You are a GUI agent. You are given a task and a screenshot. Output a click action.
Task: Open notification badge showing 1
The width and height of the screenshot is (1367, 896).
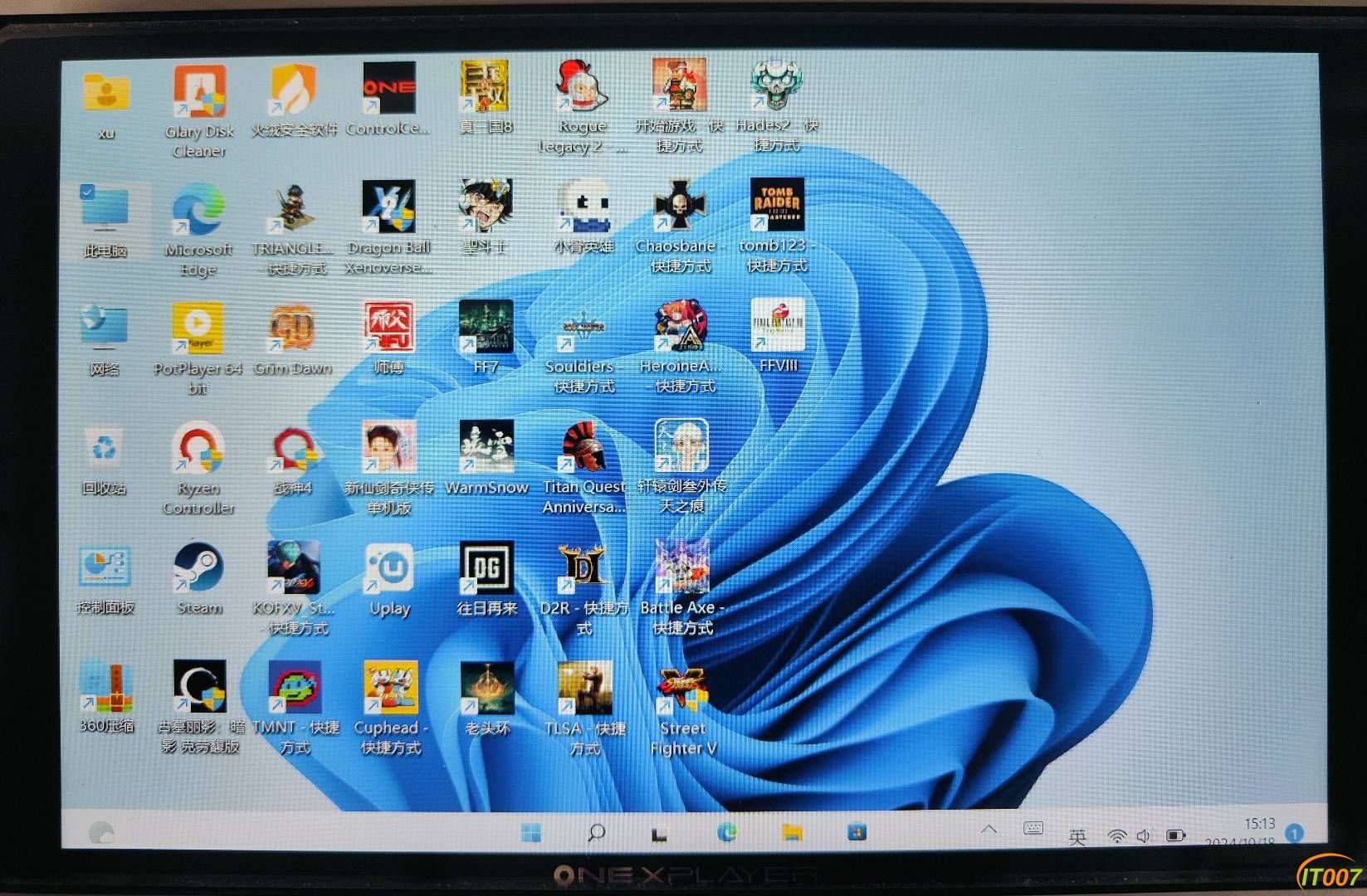pyautogui.click(x=1295, y=833)
